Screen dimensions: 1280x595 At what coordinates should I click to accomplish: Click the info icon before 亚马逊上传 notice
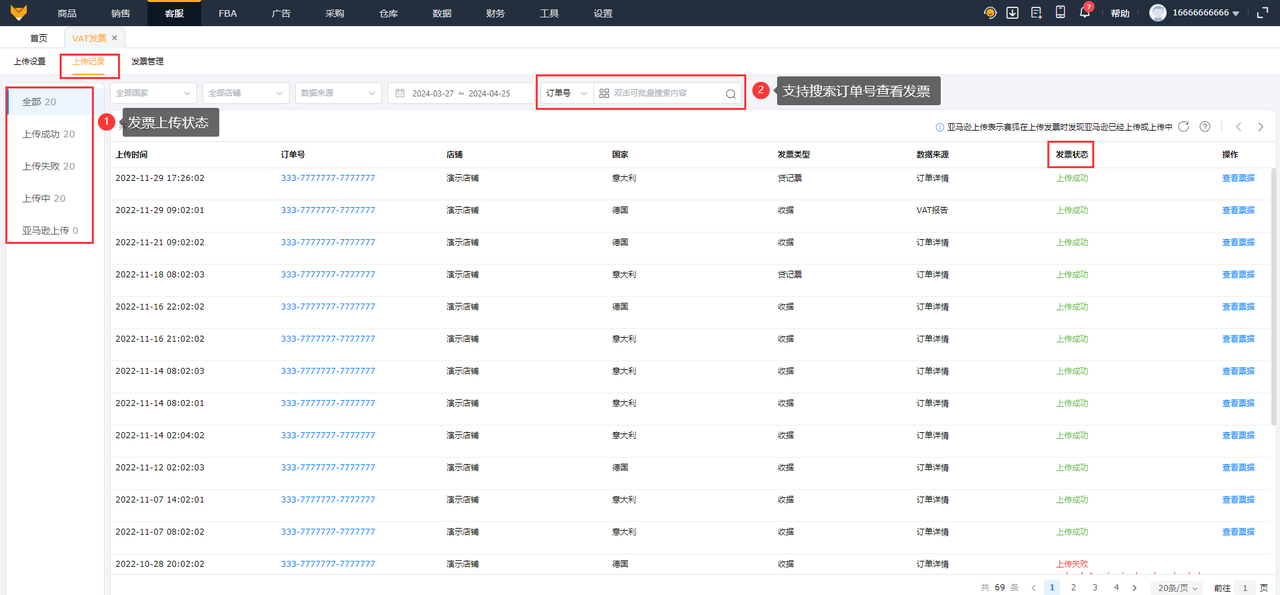click(940, 127)
